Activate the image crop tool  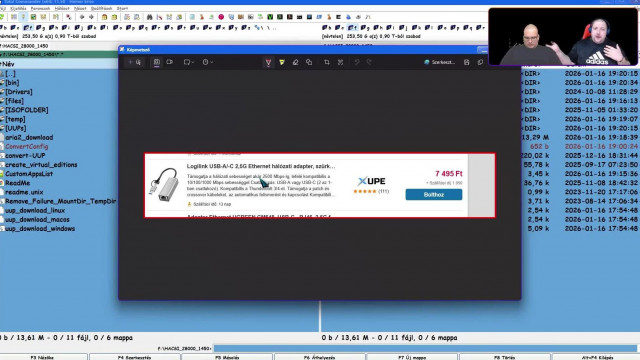coord(327,62)
